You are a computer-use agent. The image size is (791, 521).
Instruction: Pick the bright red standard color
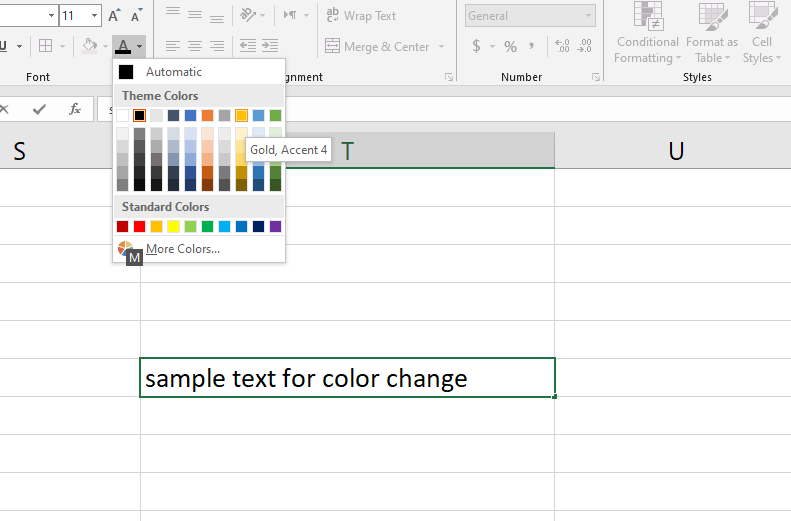coord(139,226)
